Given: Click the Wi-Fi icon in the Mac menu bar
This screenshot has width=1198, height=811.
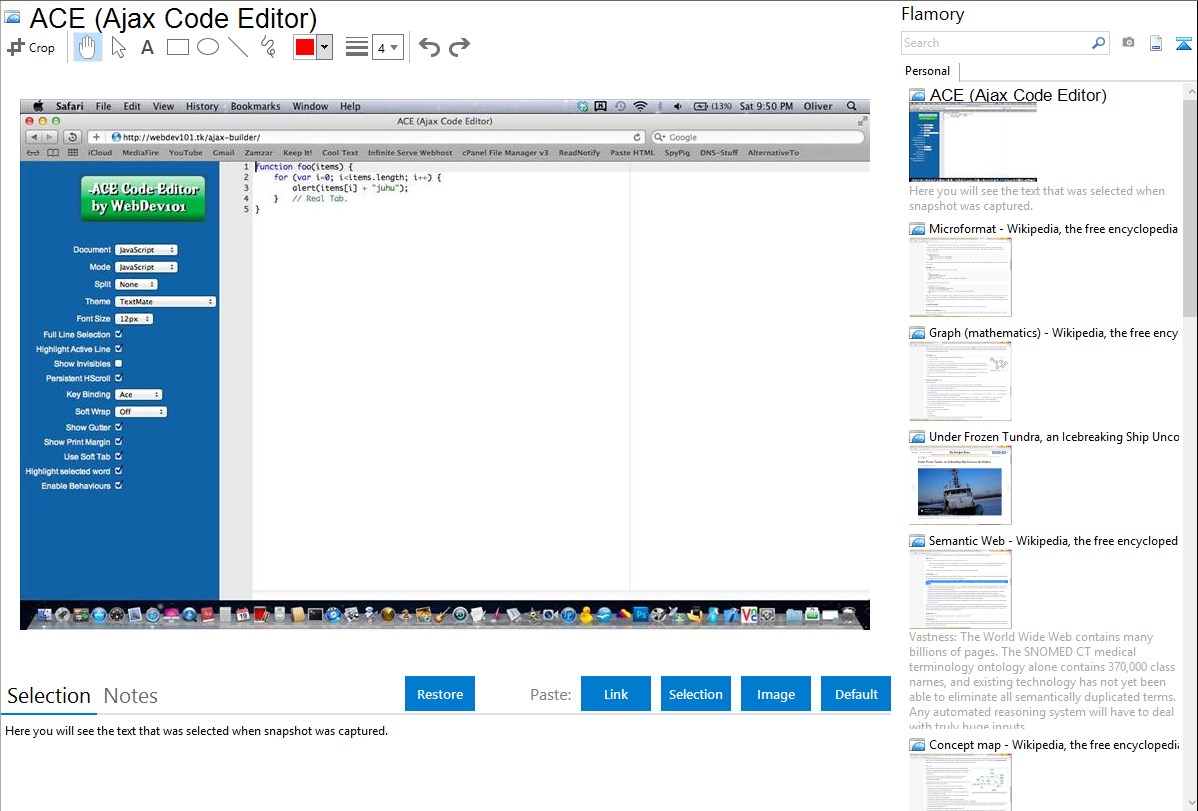Looking at the screenshot, I should point(640,106).
